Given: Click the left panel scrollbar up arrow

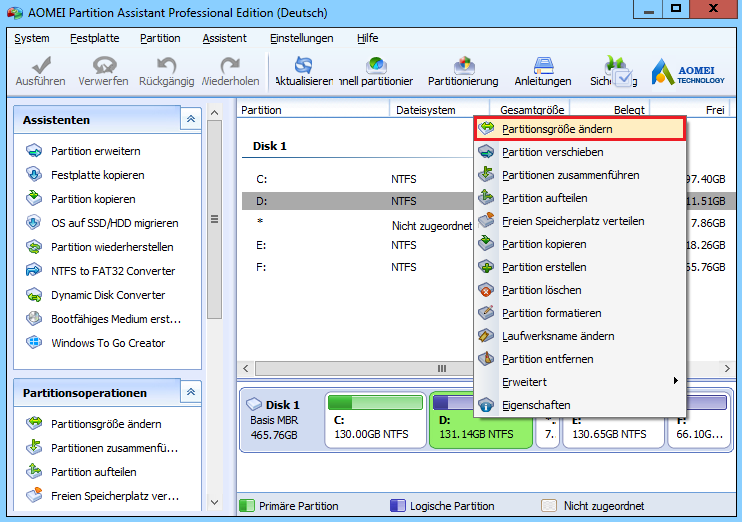Looking at the screenshot, I should coord(214,113).
